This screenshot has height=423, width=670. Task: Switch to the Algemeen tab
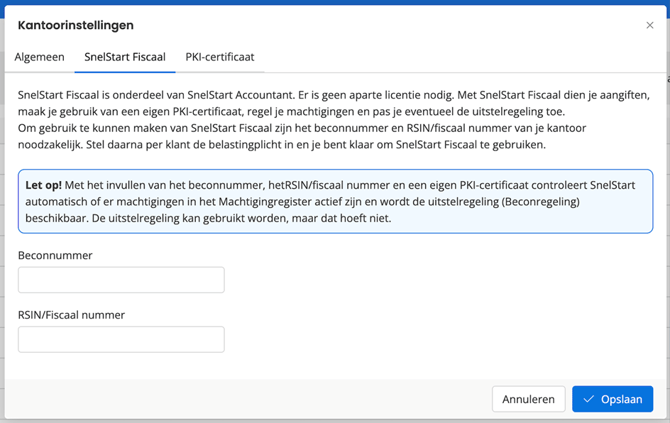coord(39,57)
